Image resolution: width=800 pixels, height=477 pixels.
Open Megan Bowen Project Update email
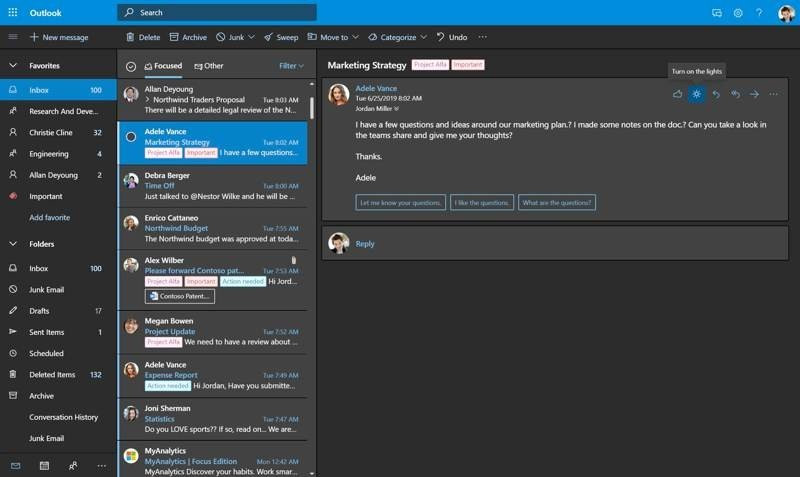tap(213, 332)
